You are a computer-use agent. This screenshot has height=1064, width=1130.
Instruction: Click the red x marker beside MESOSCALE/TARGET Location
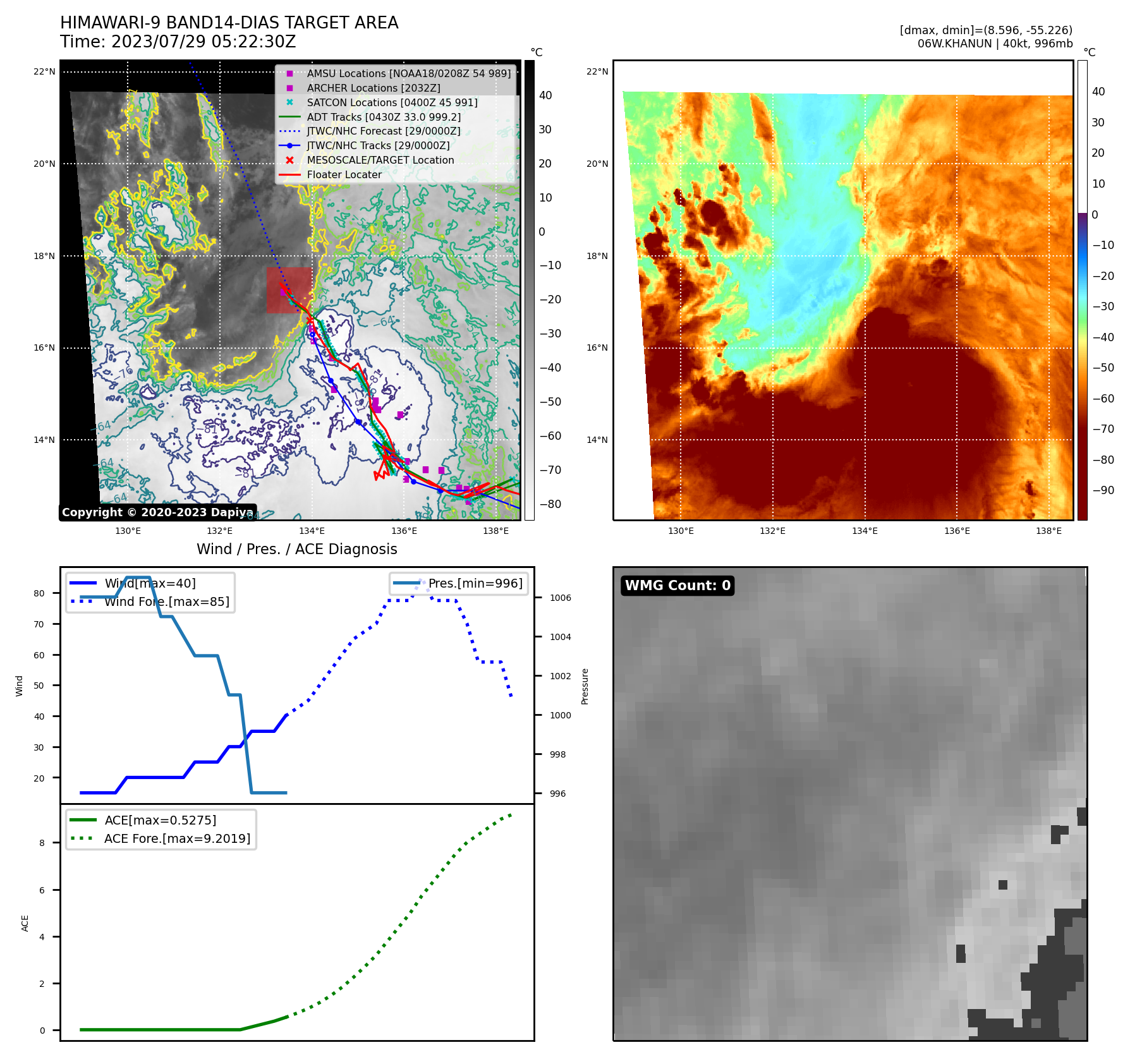tap(289, 160)
